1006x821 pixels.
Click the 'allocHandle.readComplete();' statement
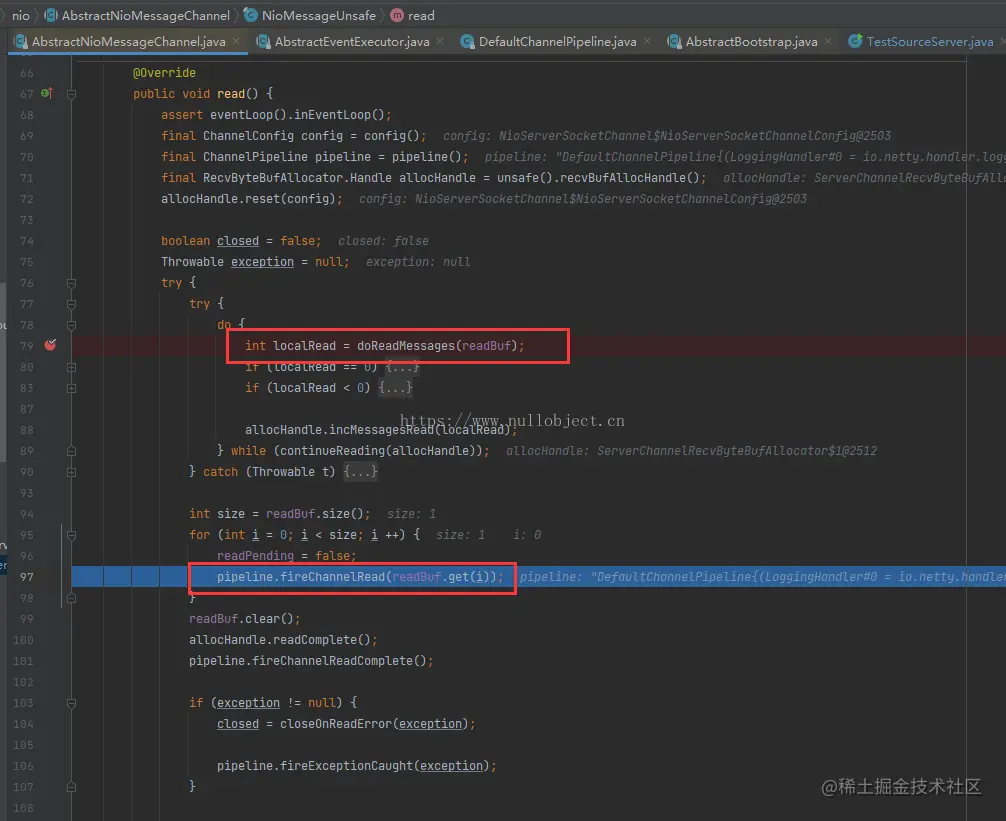[283, 639]
